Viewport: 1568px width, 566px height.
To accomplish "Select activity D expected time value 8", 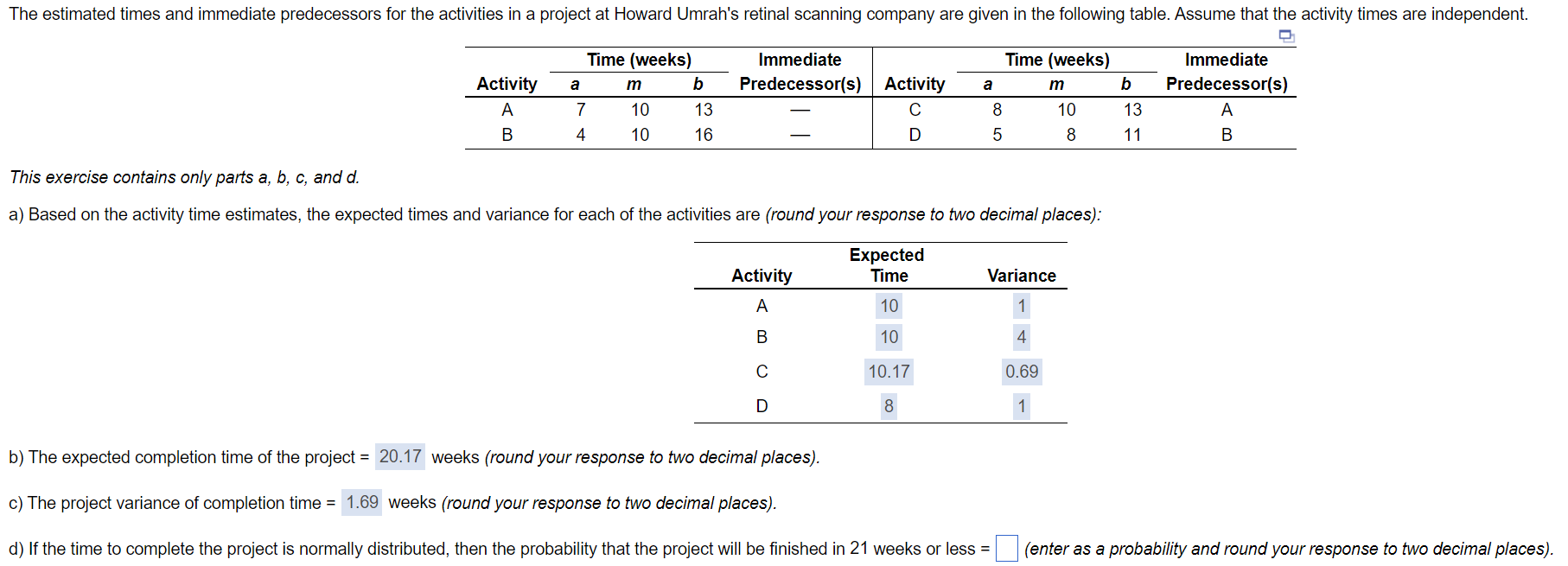I will click(x=889, y=406).
